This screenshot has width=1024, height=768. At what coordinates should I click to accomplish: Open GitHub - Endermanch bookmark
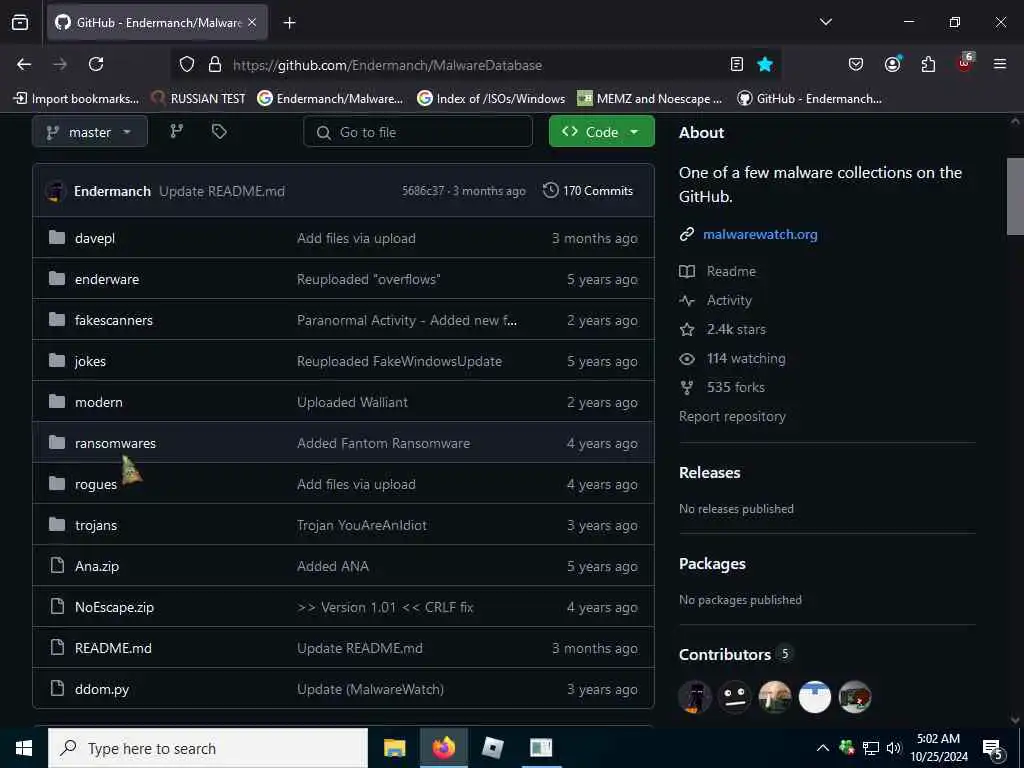coord(809,99)
